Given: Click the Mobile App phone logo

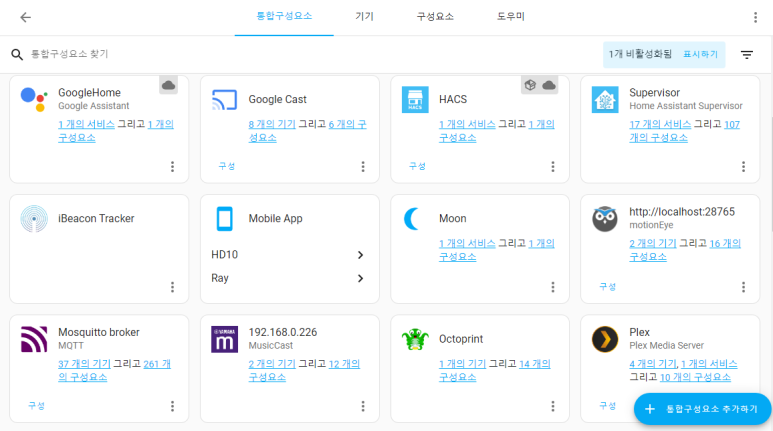Looking at the screenshot, I should [x=224, y=218].
